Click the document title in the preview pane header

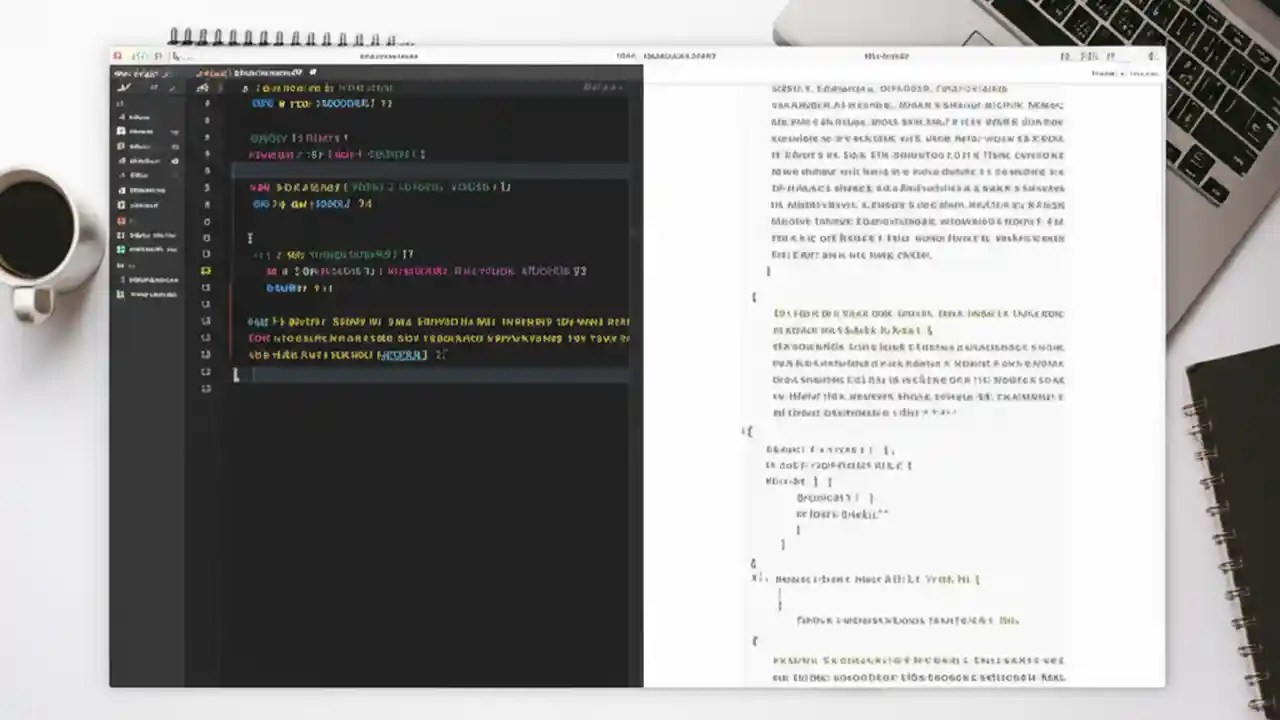tap(887, 56)
